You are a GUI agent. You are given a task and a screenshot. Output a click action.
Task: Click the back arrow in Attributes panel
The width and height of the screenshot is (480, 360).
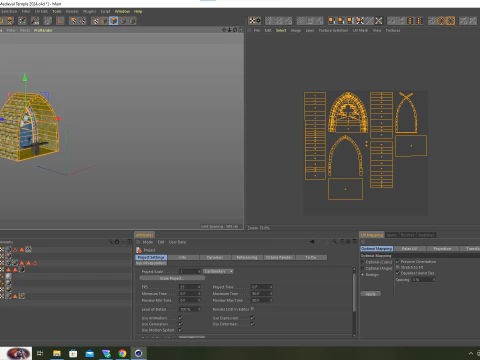coord(312,242)
